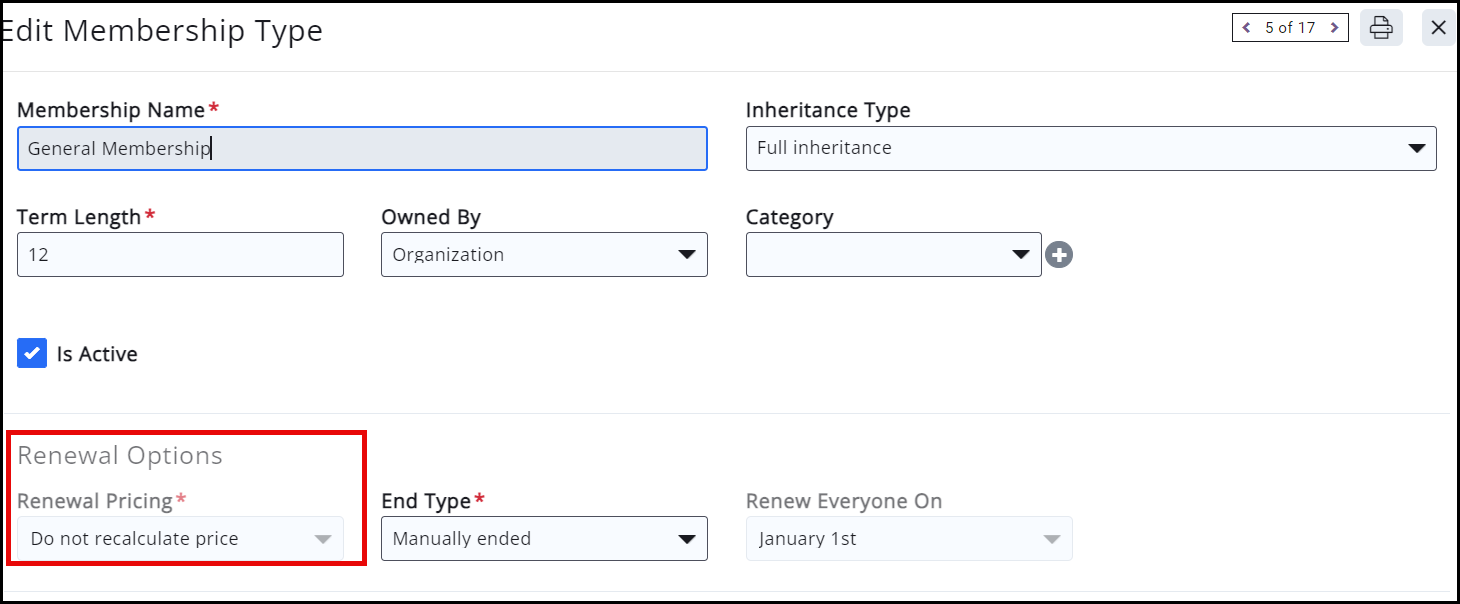Open the Renewal Pricing dropdown
The image size is (1460, 604).
(x=180, y=539)
